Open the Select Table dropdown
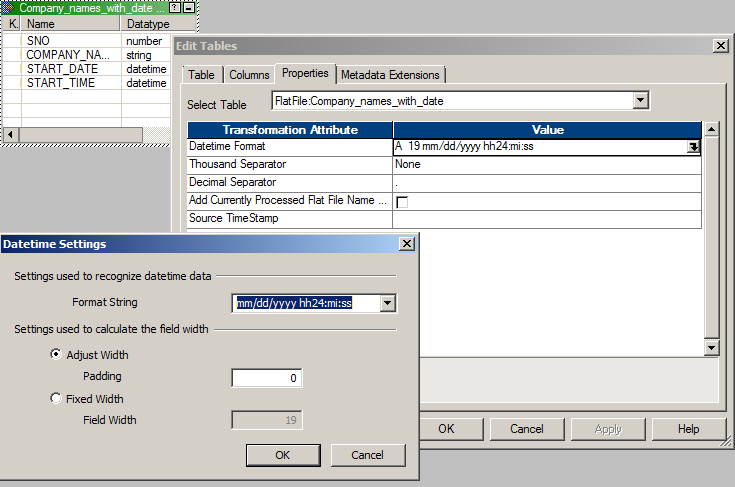The height and width of the screenshot is (487, 735). [640, 101]
